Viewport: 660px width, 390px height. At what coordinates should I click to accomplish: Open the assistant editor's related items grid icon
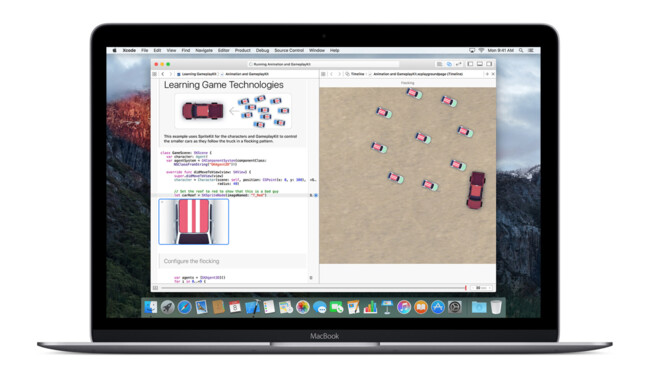[323, 74]
